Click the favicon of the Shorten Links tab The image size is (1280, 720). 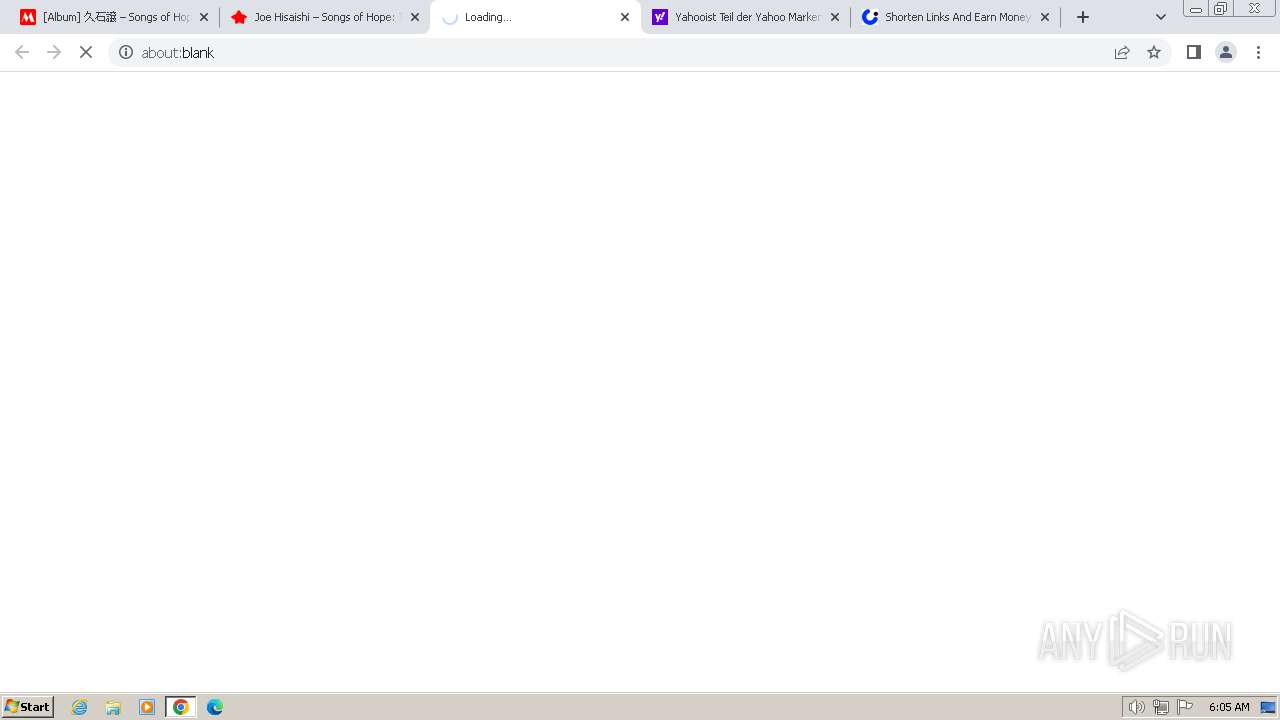[x=870, y=17]
